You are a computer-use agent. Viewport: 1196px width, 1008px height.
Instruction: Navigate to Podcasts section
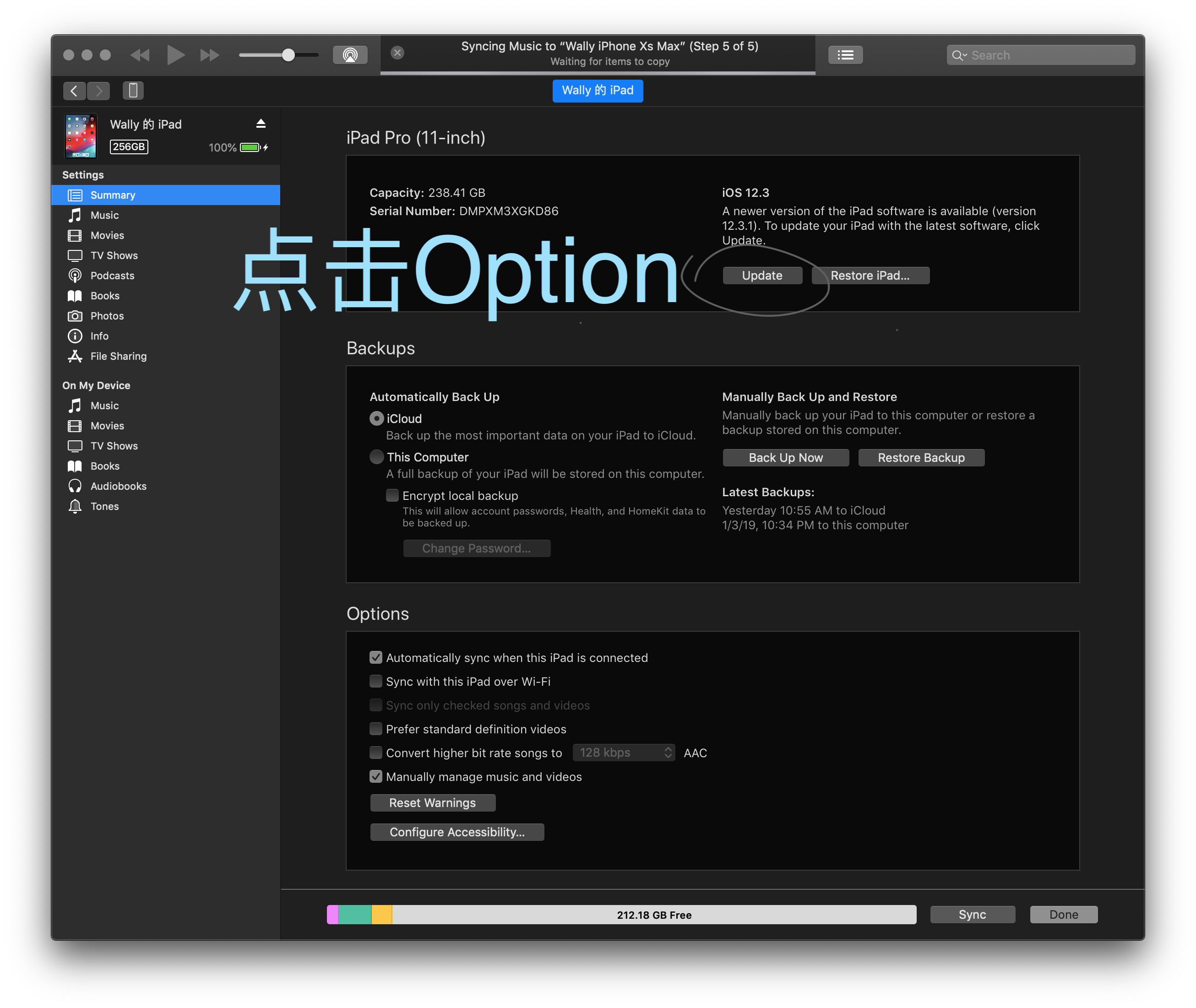[x=113, y=276]
